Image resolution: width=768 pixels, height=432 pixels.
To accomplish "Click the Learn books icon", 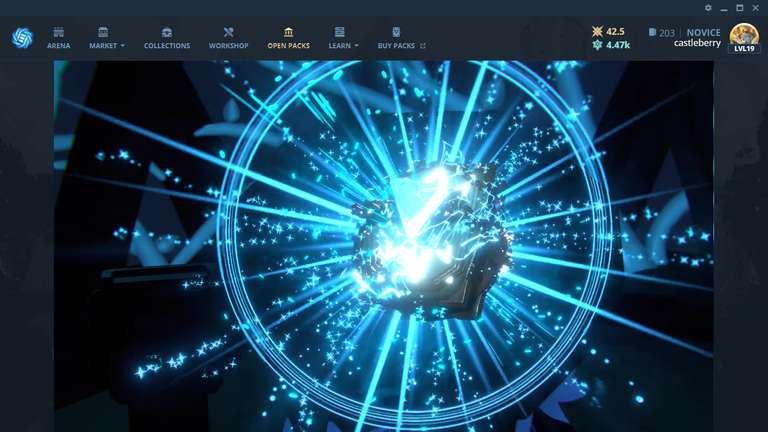I will tap(339, 32).
